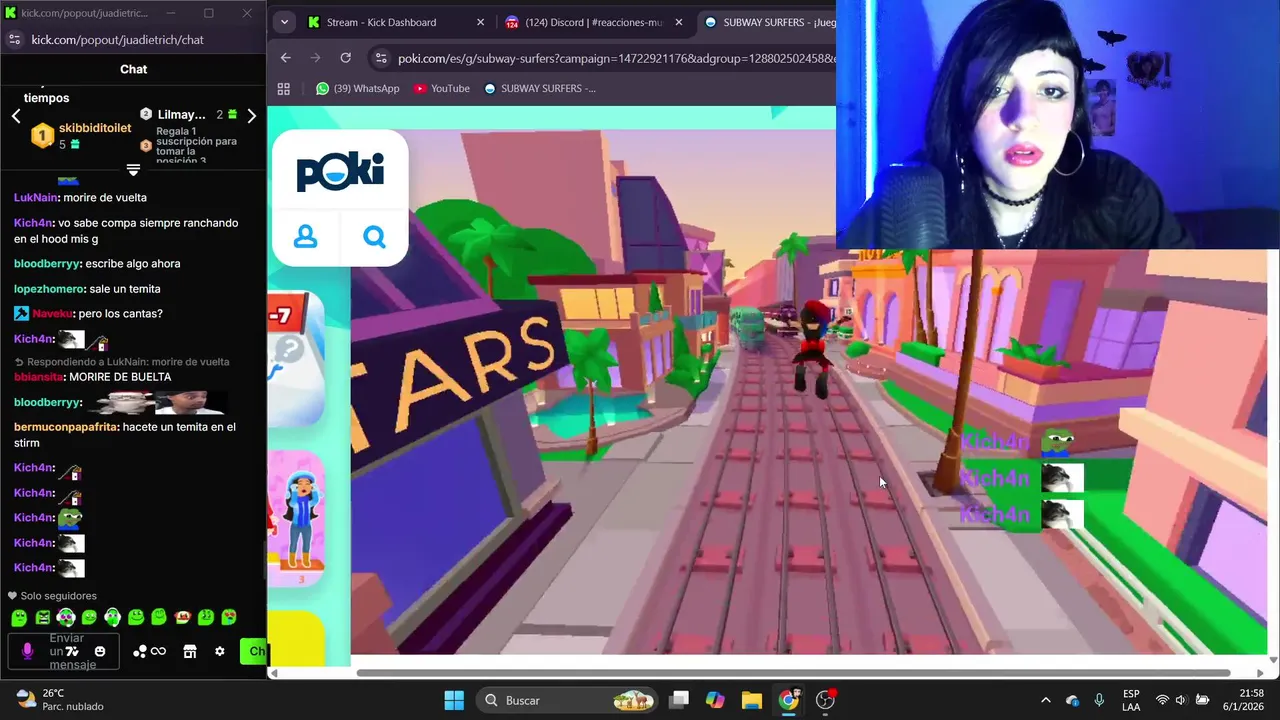Click lopezhomero username in chat
1280x720 pixels.
pyautogui.click(x=49, y=289)
